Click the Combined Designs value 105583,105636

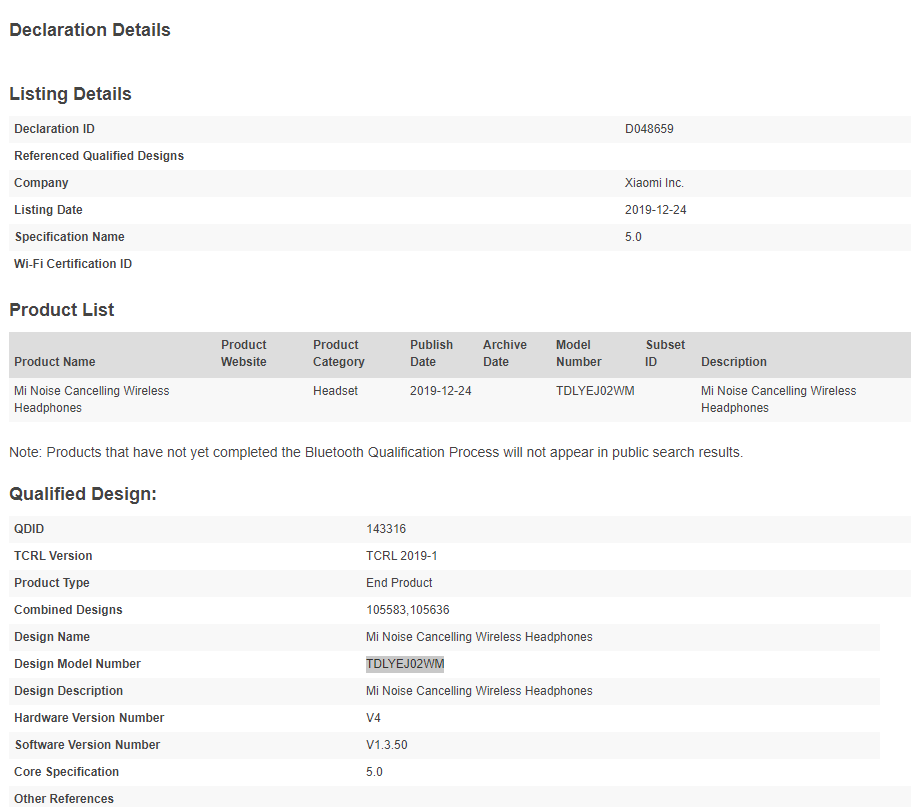(x=407, y=610)
